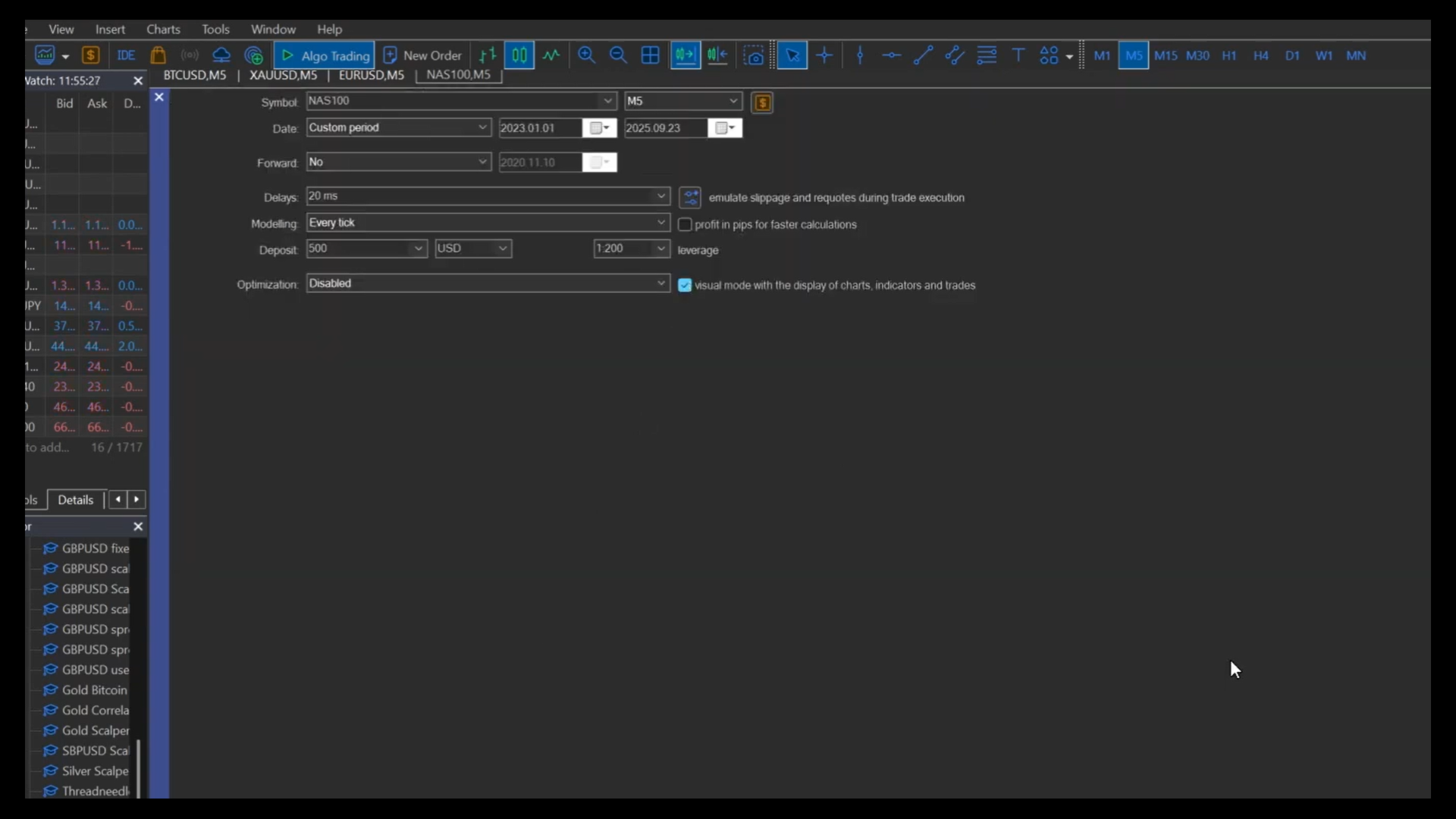Select the trendline drawing tool

[x=923, y=55]
